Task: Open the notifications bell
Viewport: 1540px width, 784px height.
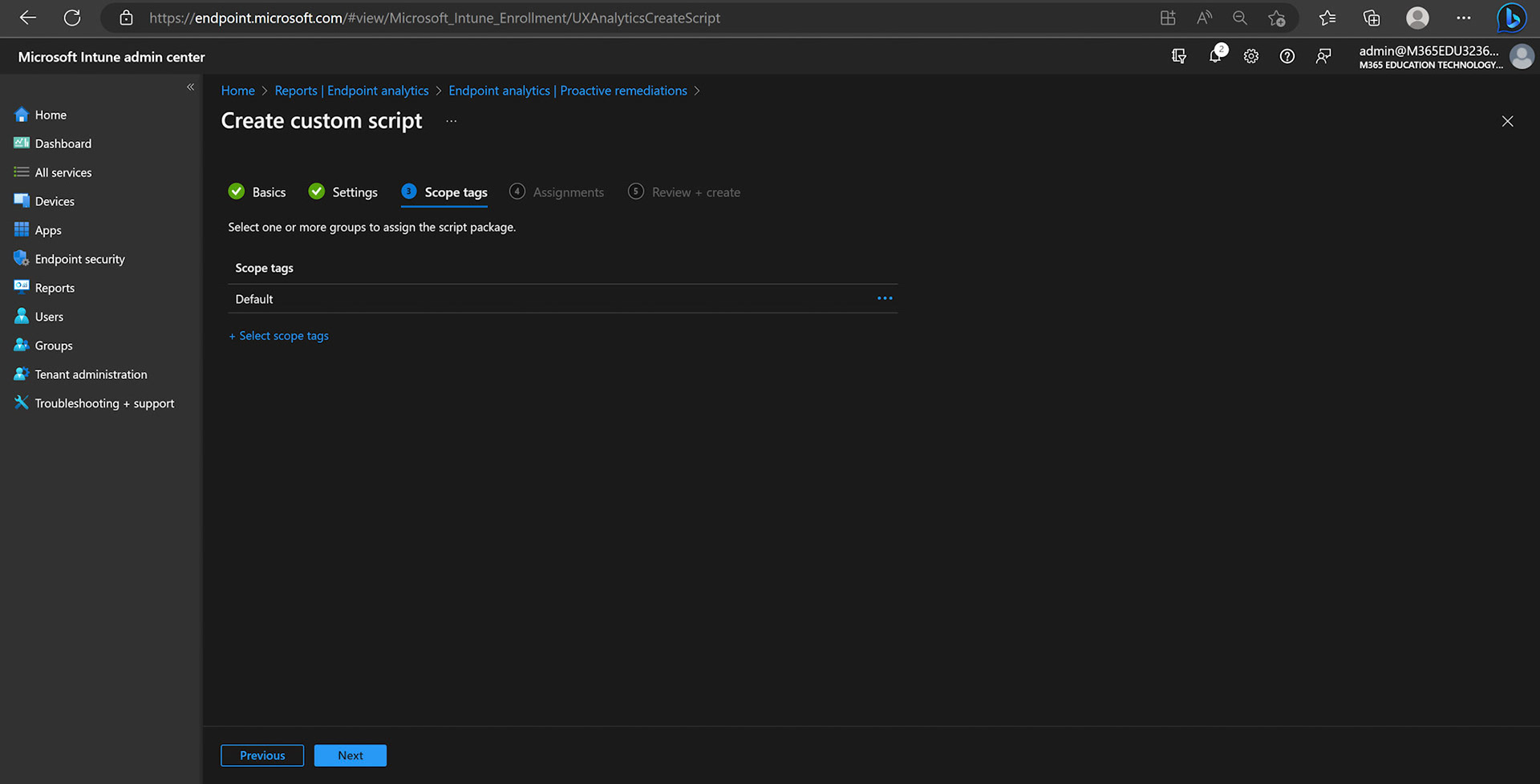Action: (1216, 56)
